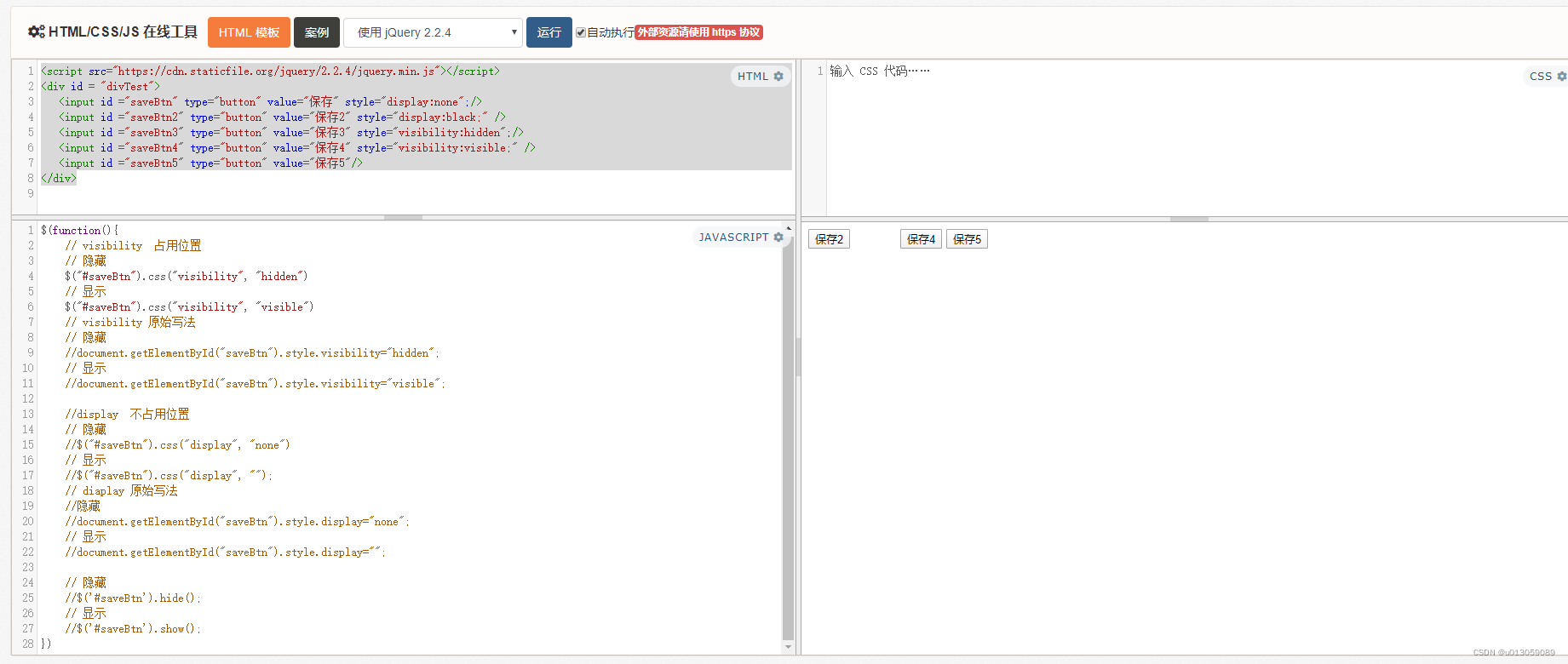Run the code with 运行 button
Screen dimensions: 1568x664
(x=549, y=32)
